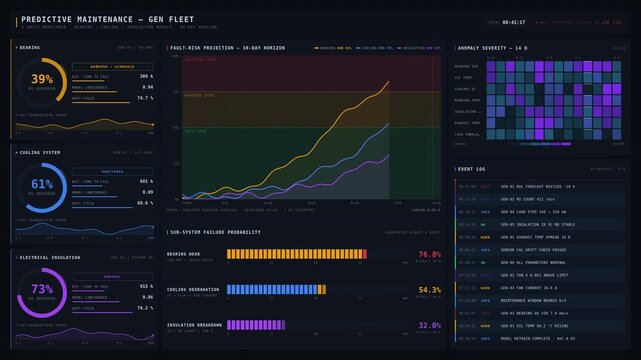Click the local time 08:41:17 readout

pyautogui.click(x=514, y=22)
